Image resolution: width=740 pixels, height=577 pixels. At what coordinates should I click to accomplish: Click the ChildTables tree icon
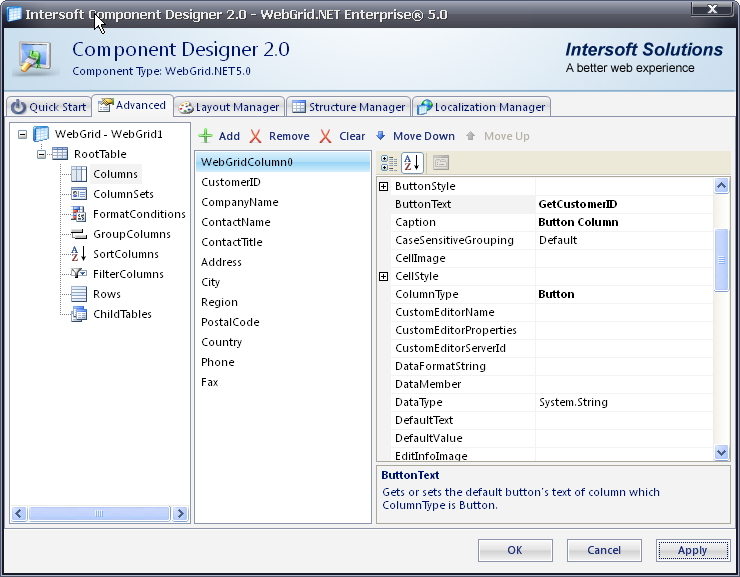click(79, 314)
